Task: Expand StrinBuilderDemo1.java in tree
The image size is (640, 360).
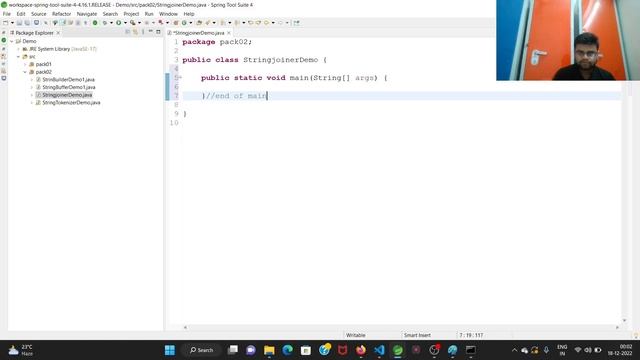Action: pyautogui.click(x=32, y=80)
